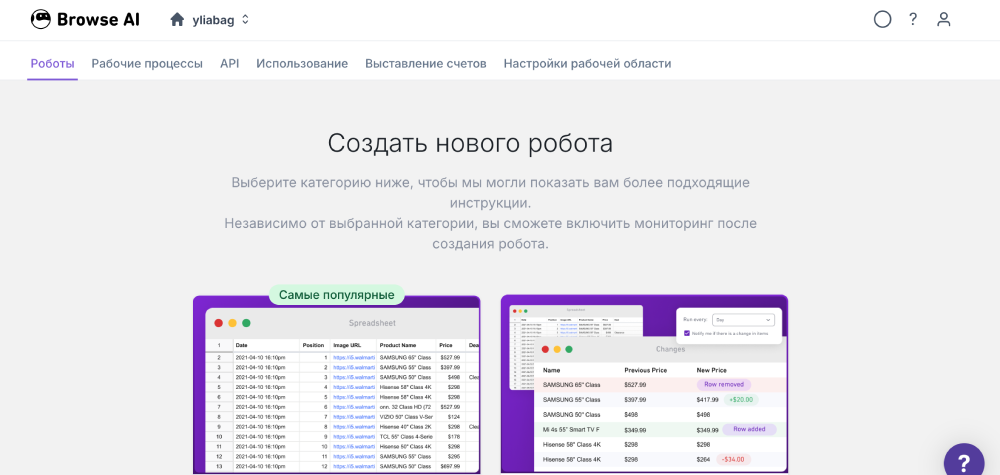
Task: Open the purple help chat bubble
Action: 964,462
